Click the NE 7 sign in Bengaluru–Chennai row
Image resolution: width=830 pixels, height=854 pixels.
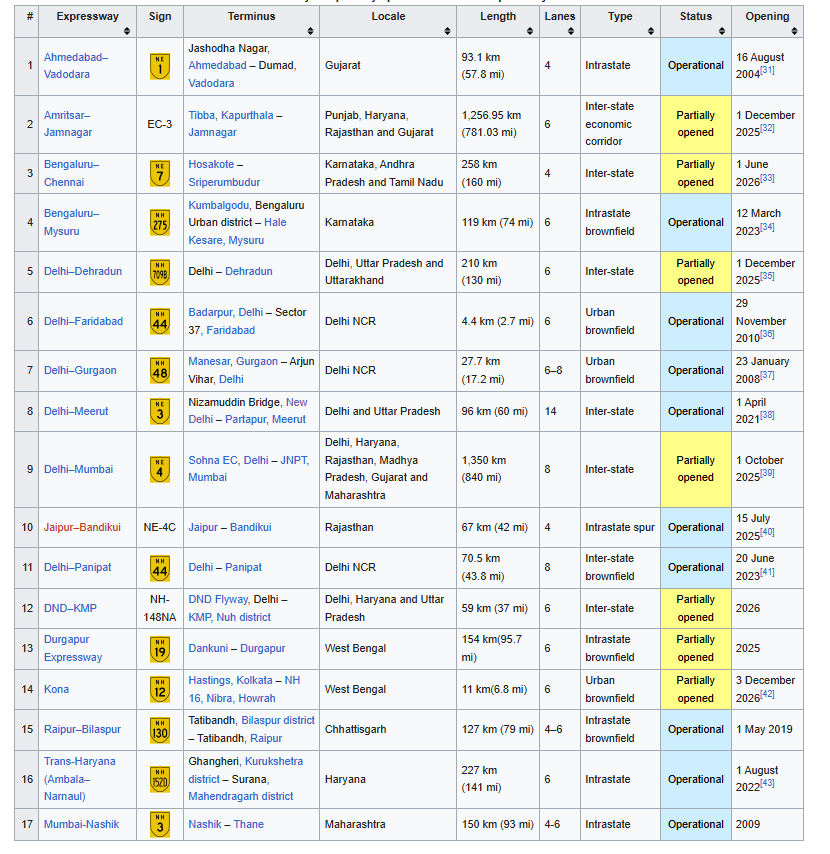pyautogui.click(x=160, y=173)
